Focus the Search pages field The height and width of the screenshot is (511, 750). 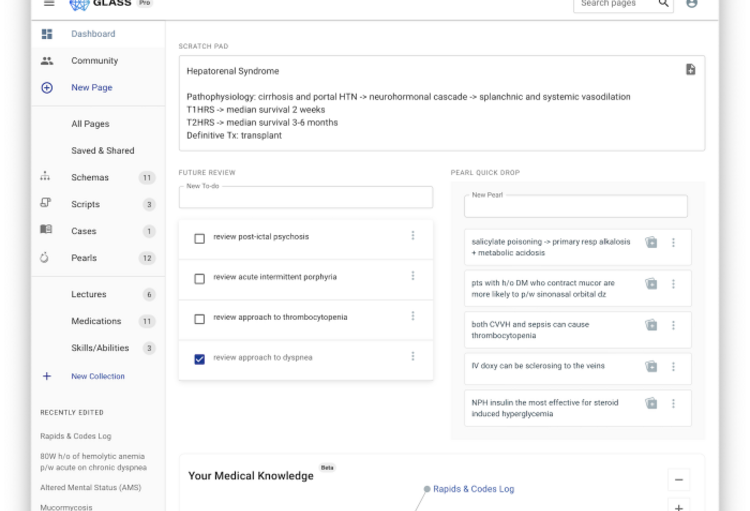coord(615,3)
